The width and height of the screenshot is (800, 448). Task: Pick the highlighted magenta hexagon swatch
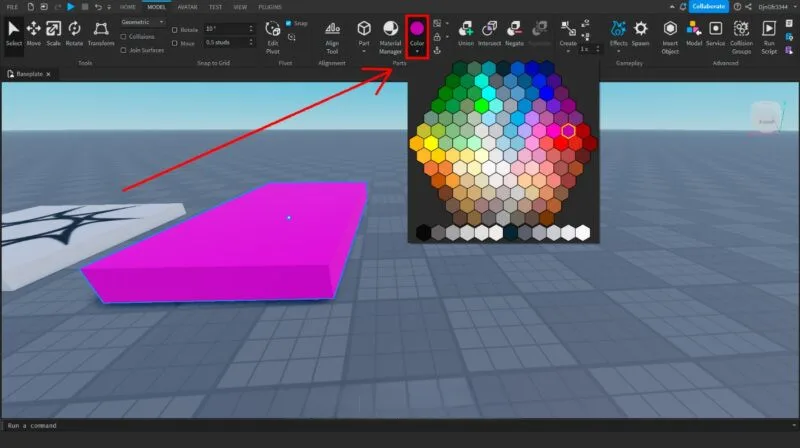point(568,131)
